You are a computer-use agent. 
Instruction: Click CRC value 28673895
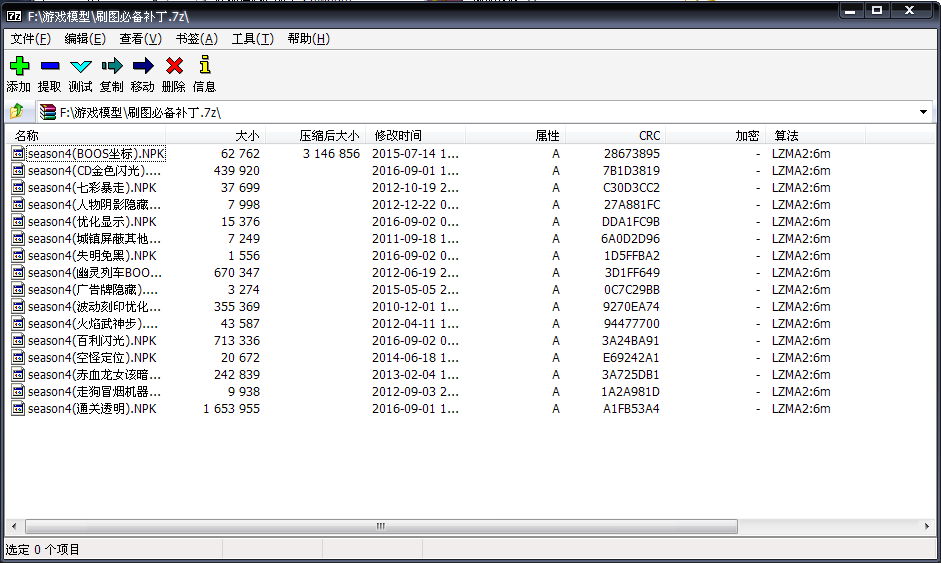tap(632, 154)
